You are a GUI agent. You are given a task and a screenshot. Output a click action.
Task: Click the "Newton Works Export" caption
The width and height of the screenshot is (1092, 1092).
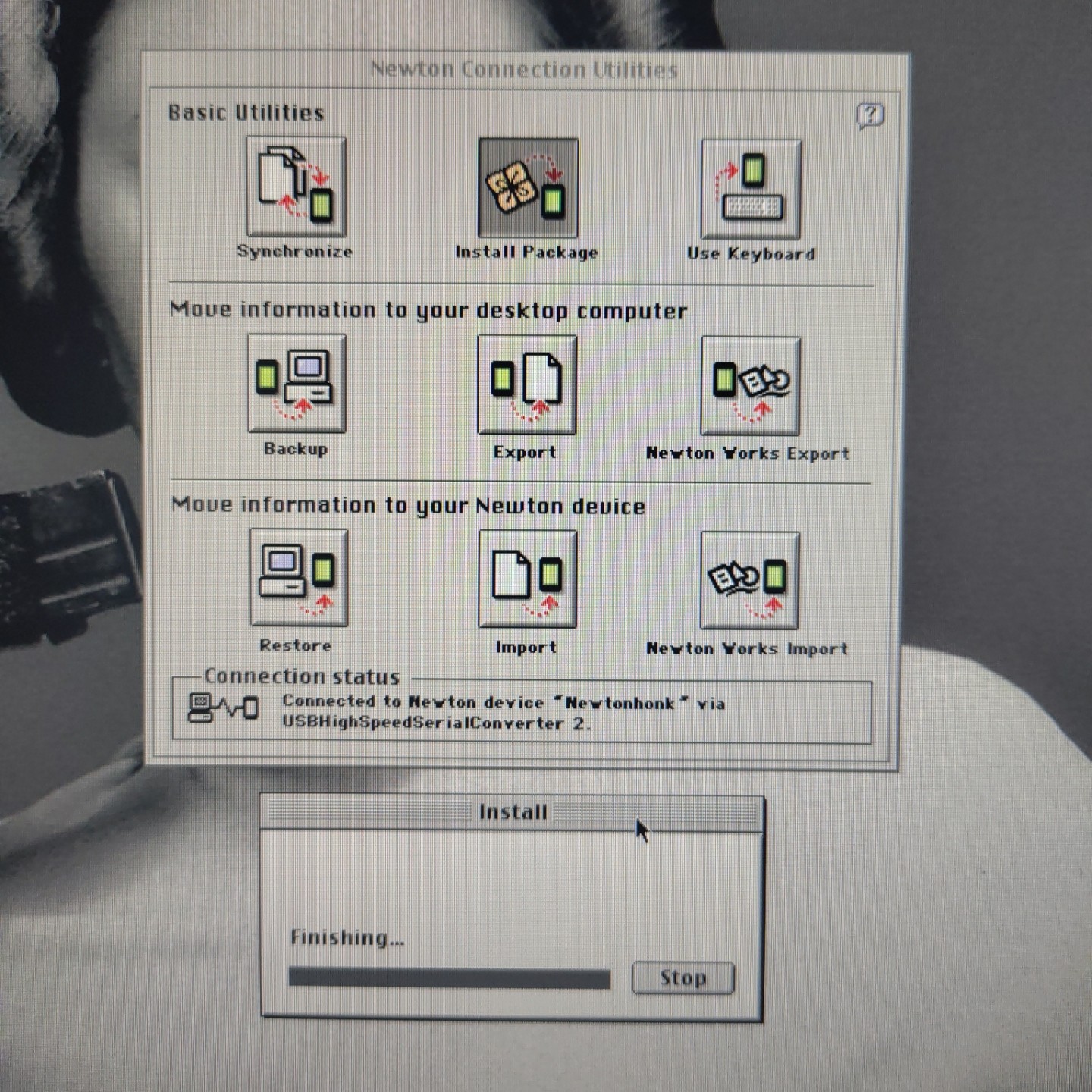[x=748, y=453]
